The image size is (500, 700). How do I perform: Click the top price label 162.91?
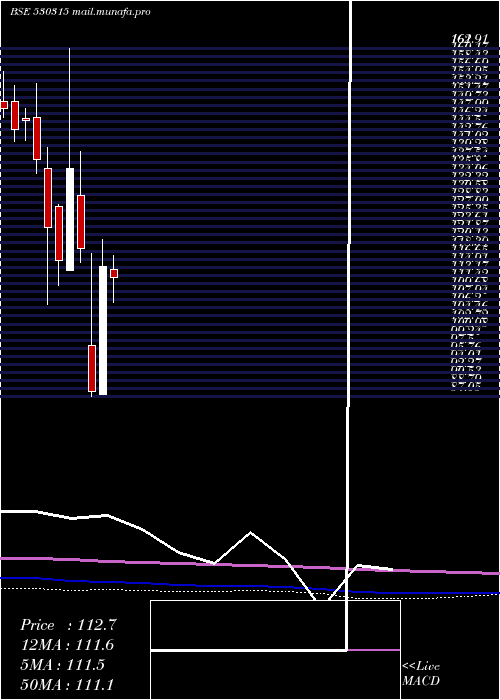[471, 39]
